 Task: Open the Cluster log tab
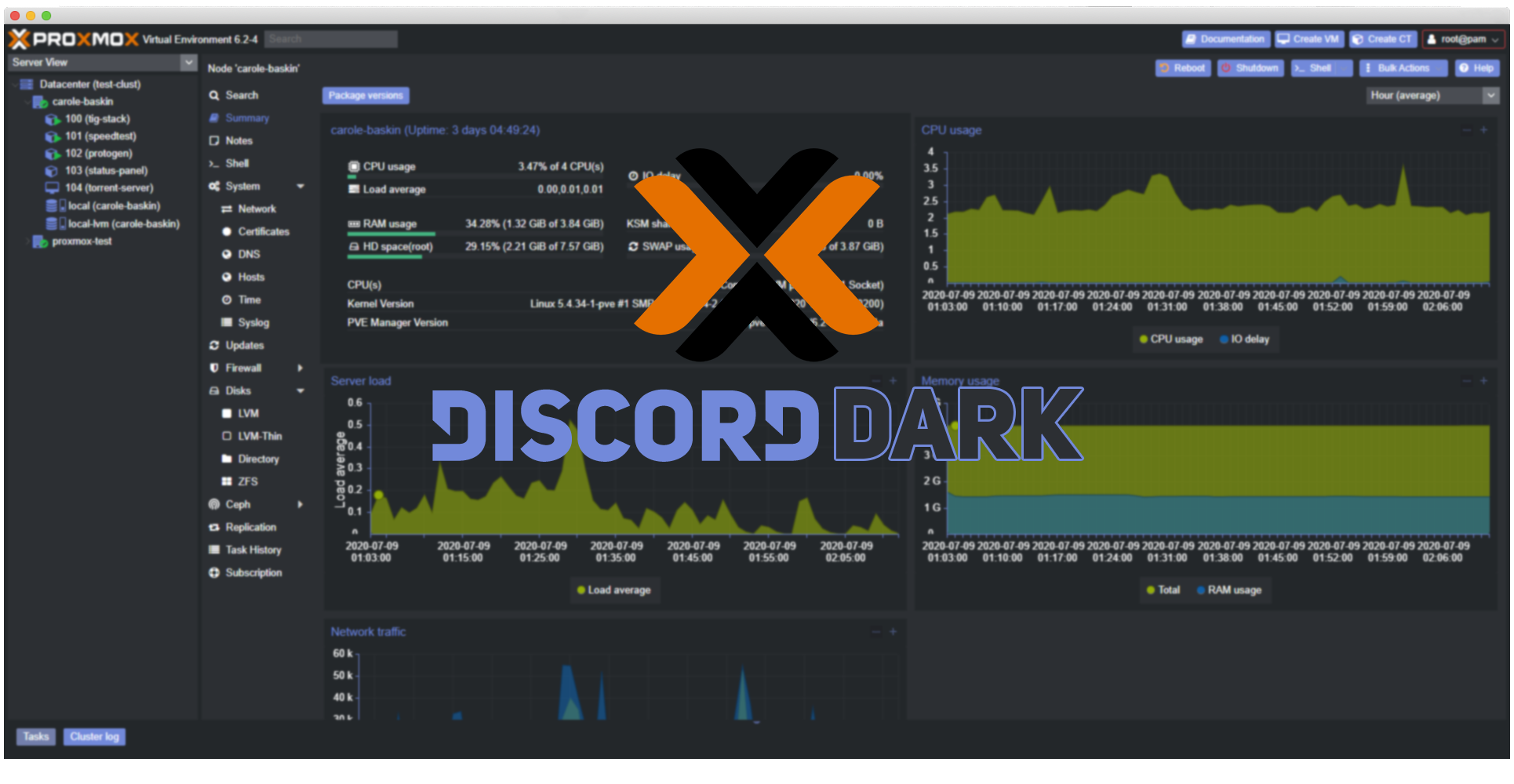(x=94, y=736)
